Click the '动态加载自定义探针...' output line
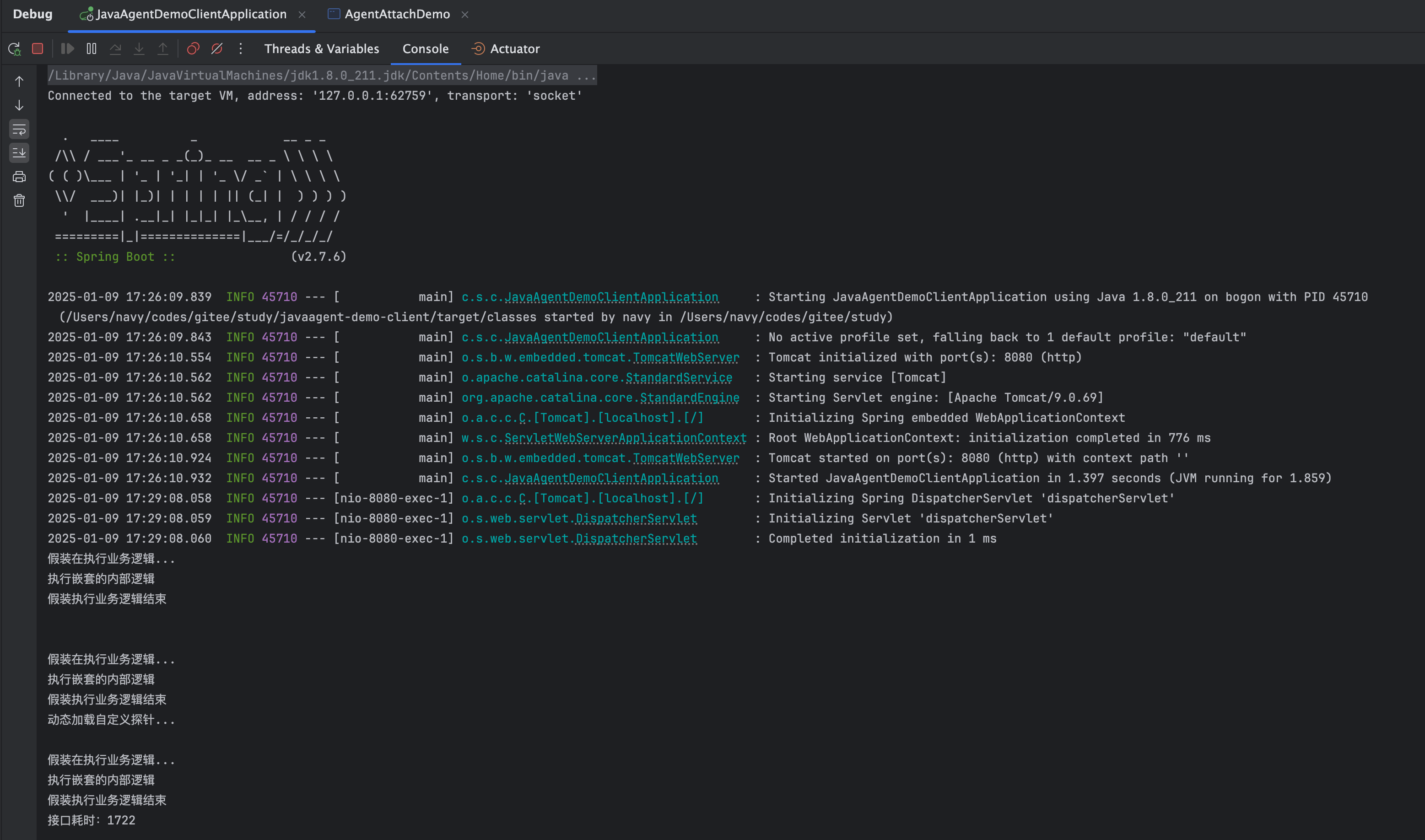The height and width of the screenshot is (840, 1425). (112, 719)
